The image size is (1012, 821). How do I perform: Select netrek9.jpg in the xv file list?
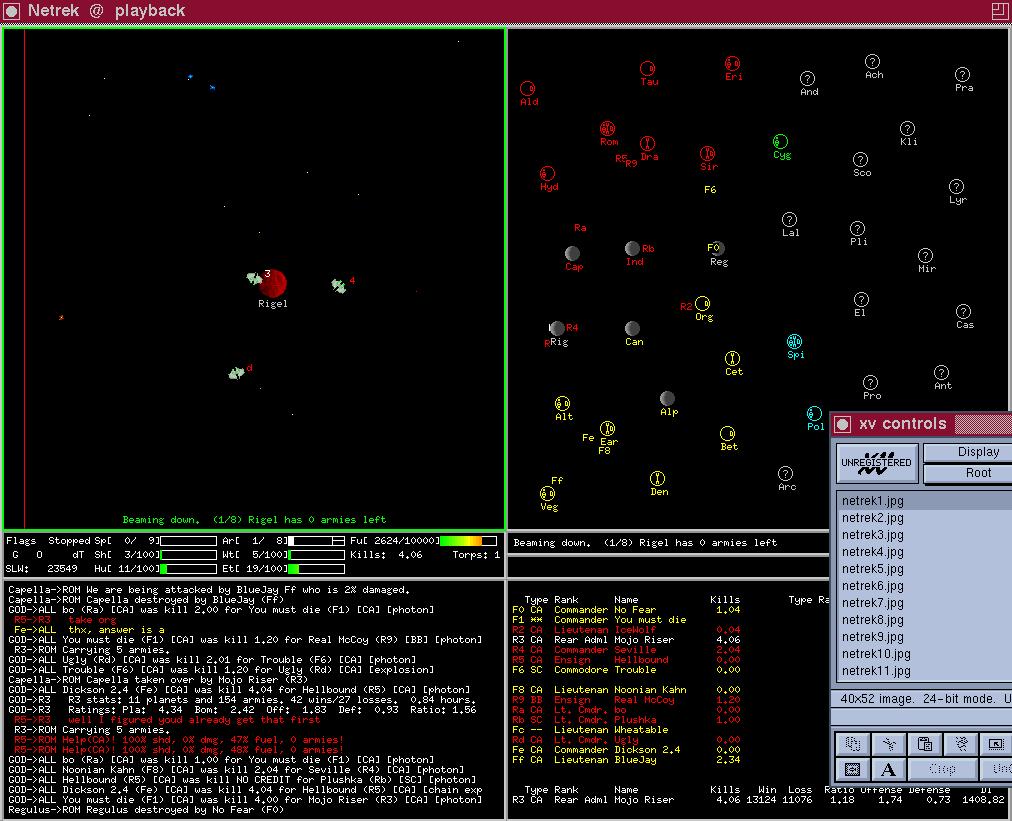(x=924, y=637)
